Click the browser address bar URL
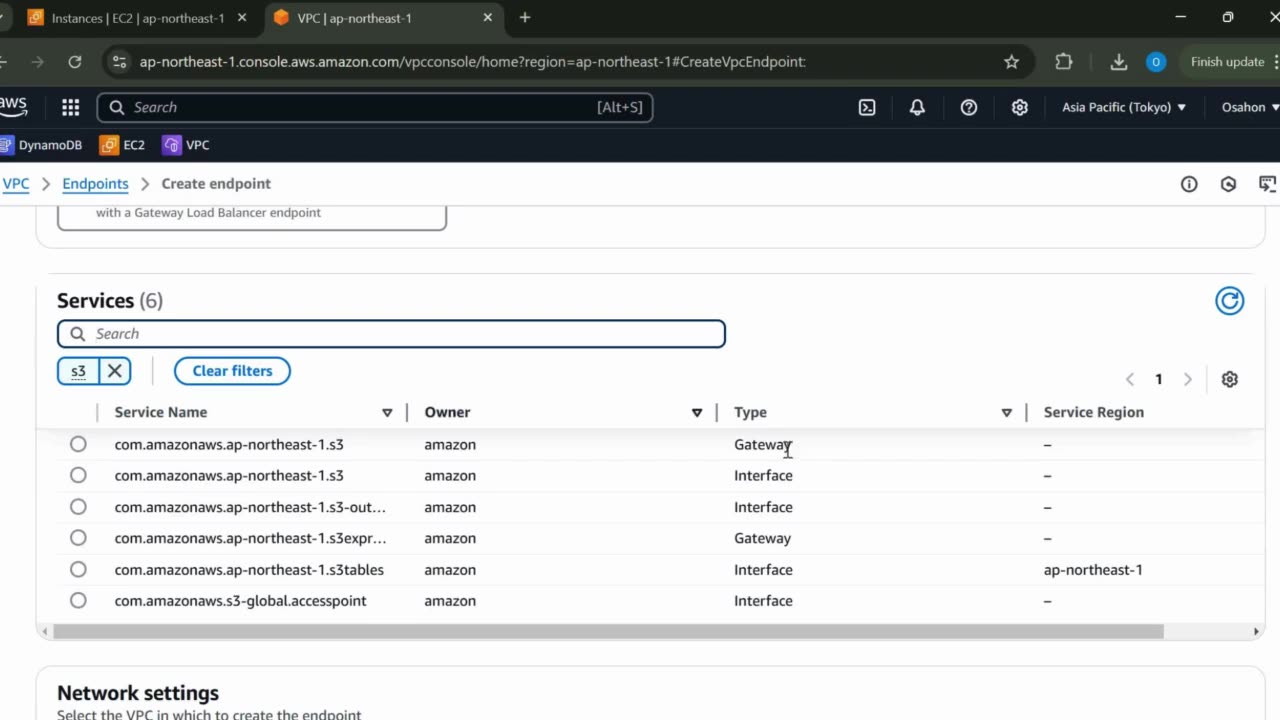This screenshot has height=720, width=1280. (472, 62)
